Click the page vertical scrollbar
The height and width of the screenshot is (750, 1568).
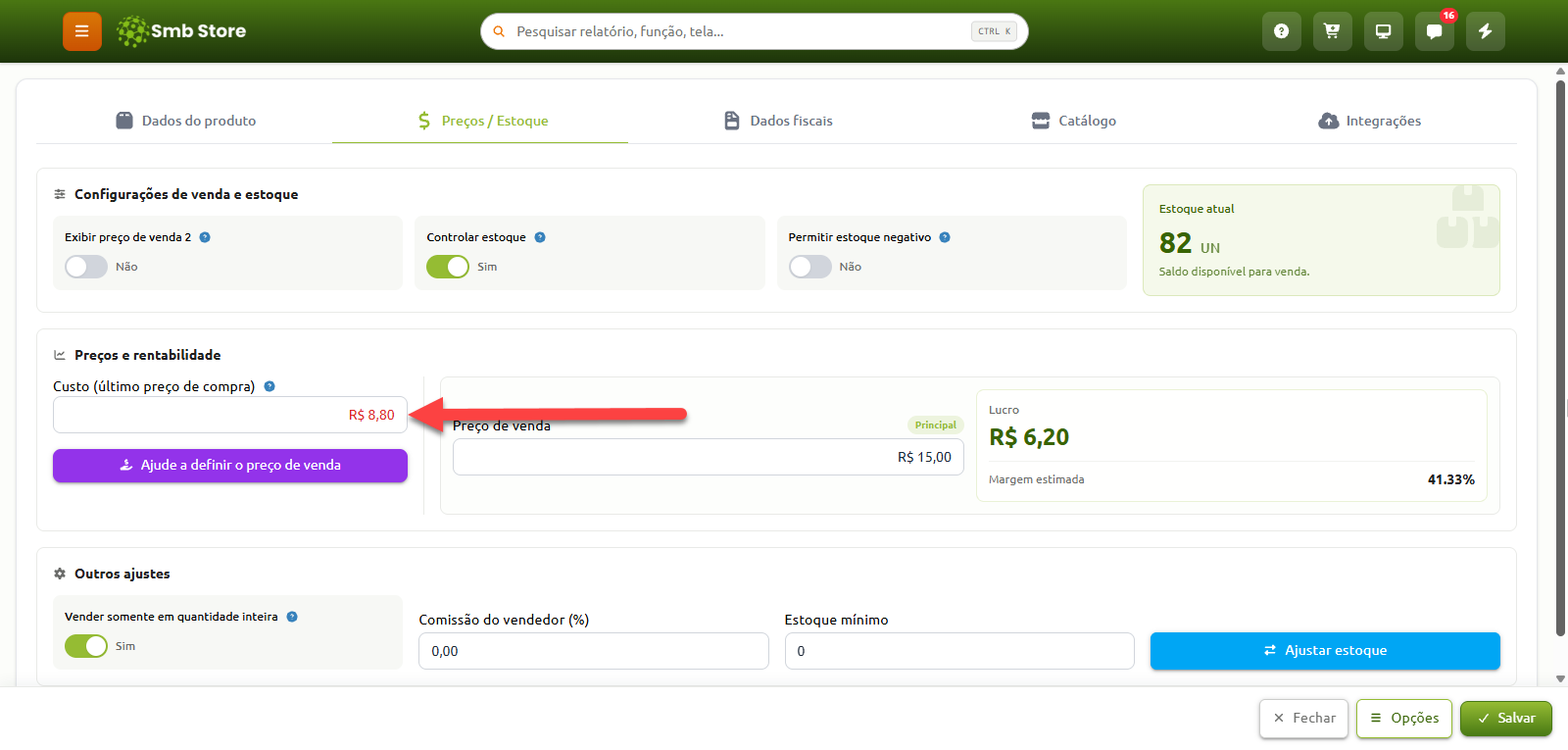(x=1560, y=358)
